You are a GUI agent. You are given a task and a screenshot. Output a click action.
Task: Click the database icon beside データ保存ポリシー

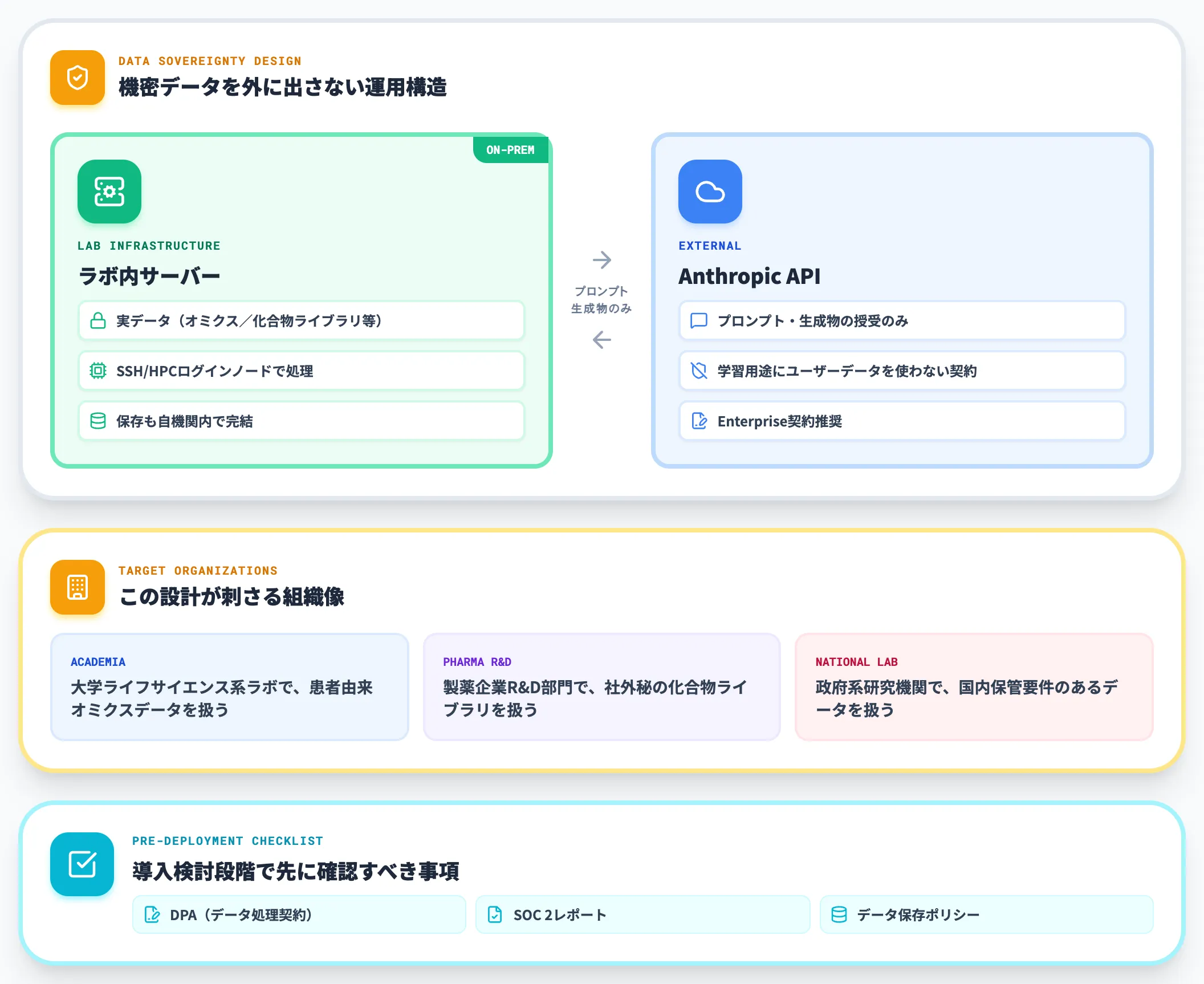[x=839, y=914]
